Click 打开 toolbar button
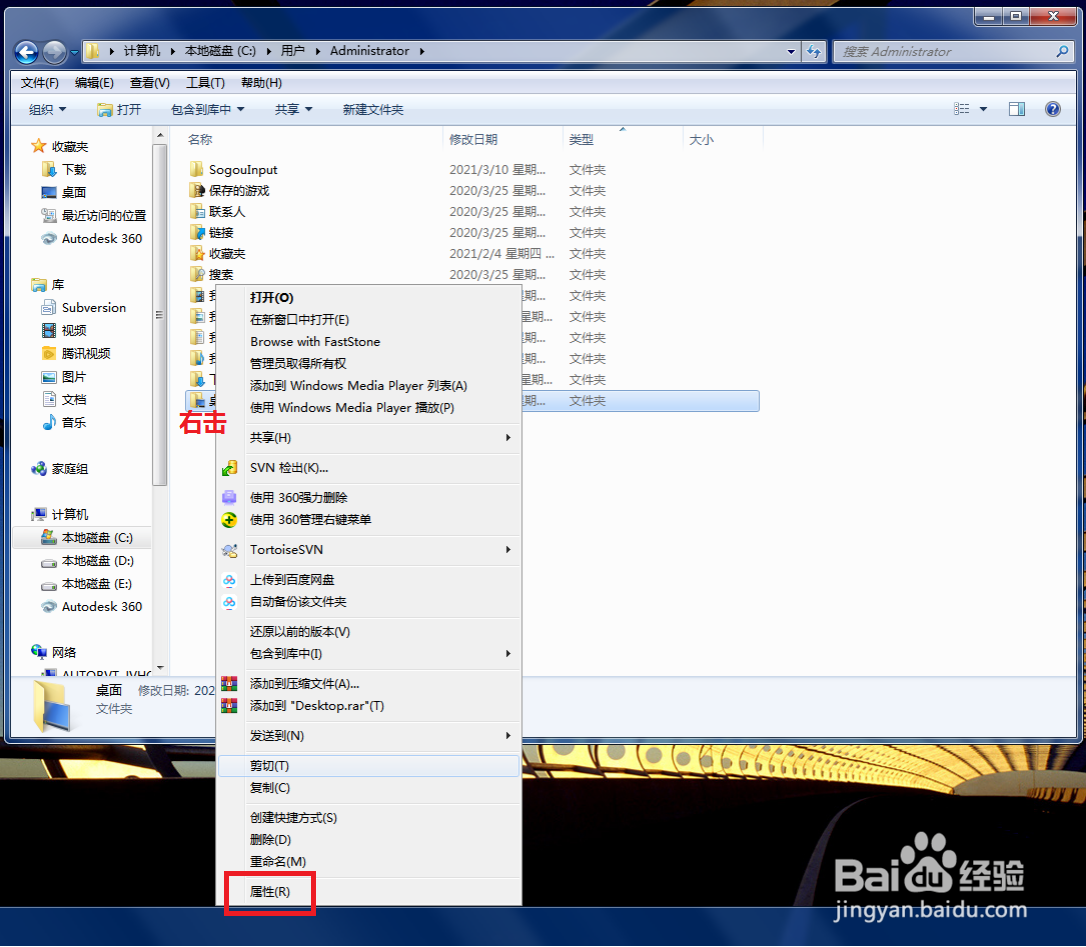Image resolution: width=1086 pixels, height=947 pixels. 120,109
